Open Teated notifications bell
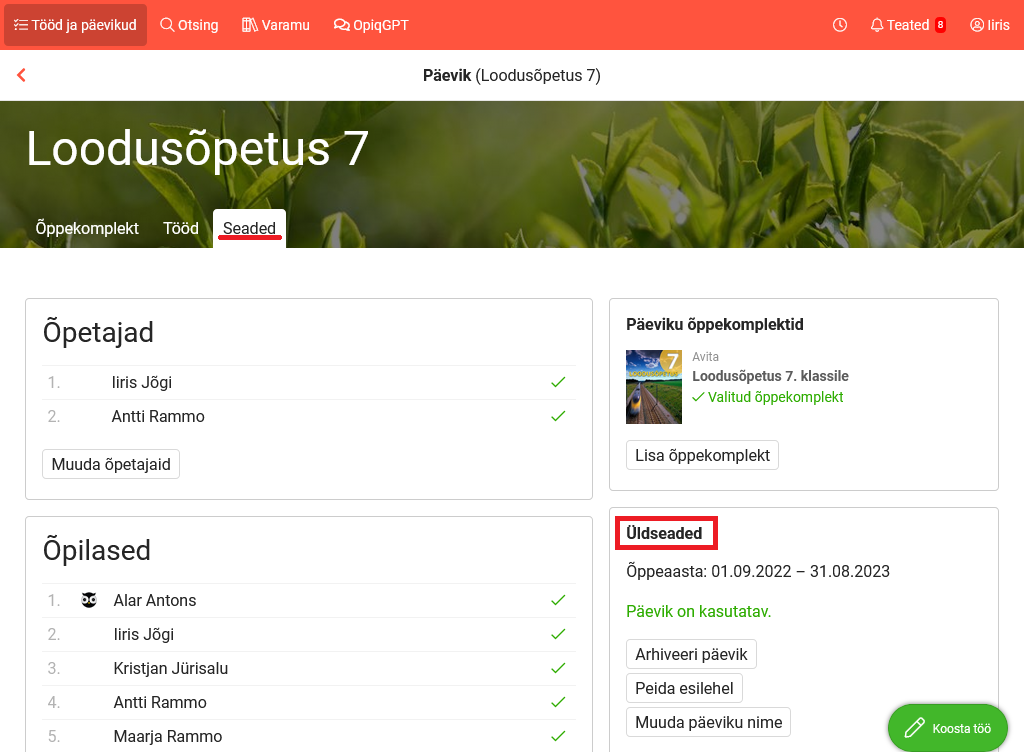This screenshot has width=1024, height=752. pyautogui.click(x=907, y=25)
